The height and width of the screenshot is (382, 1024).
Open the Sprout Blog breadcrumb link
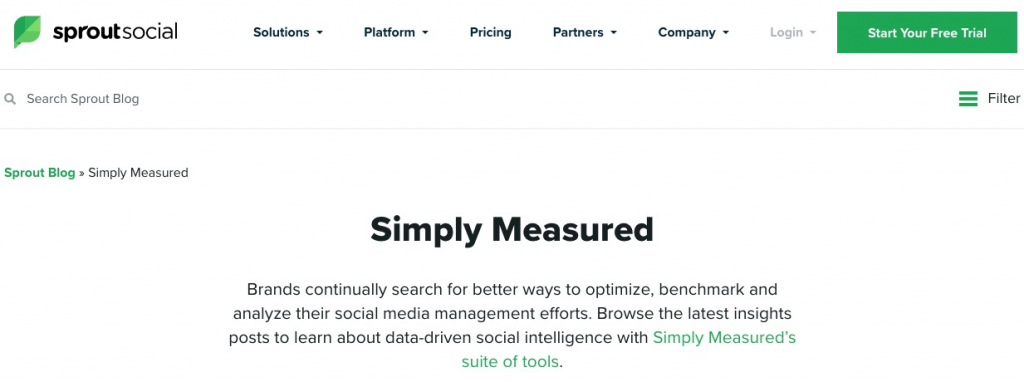[x=40, y=173]
